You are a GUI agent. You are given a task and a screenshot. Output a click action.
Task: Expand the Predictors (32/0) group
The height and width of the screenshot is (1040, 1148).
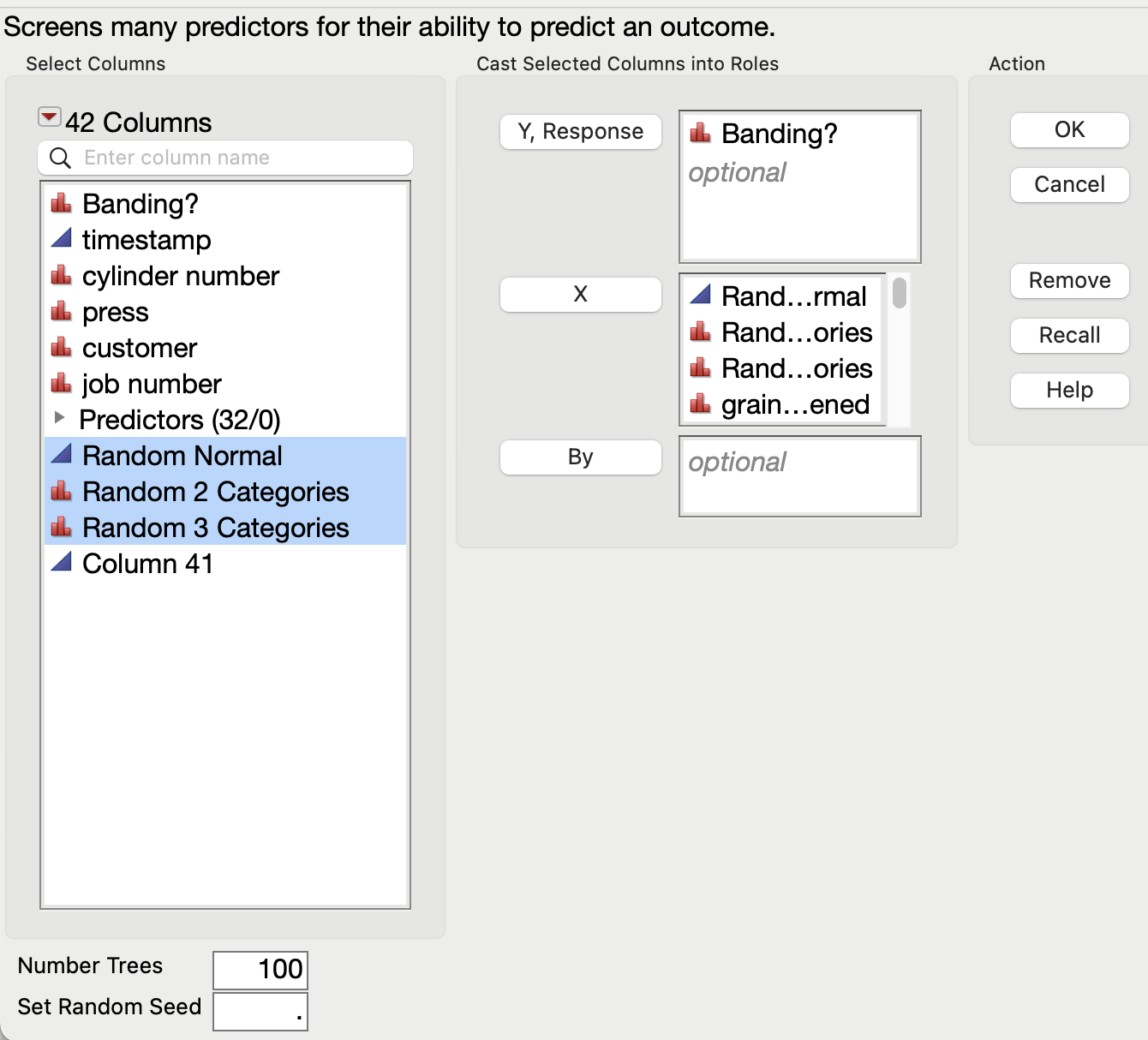59,418
